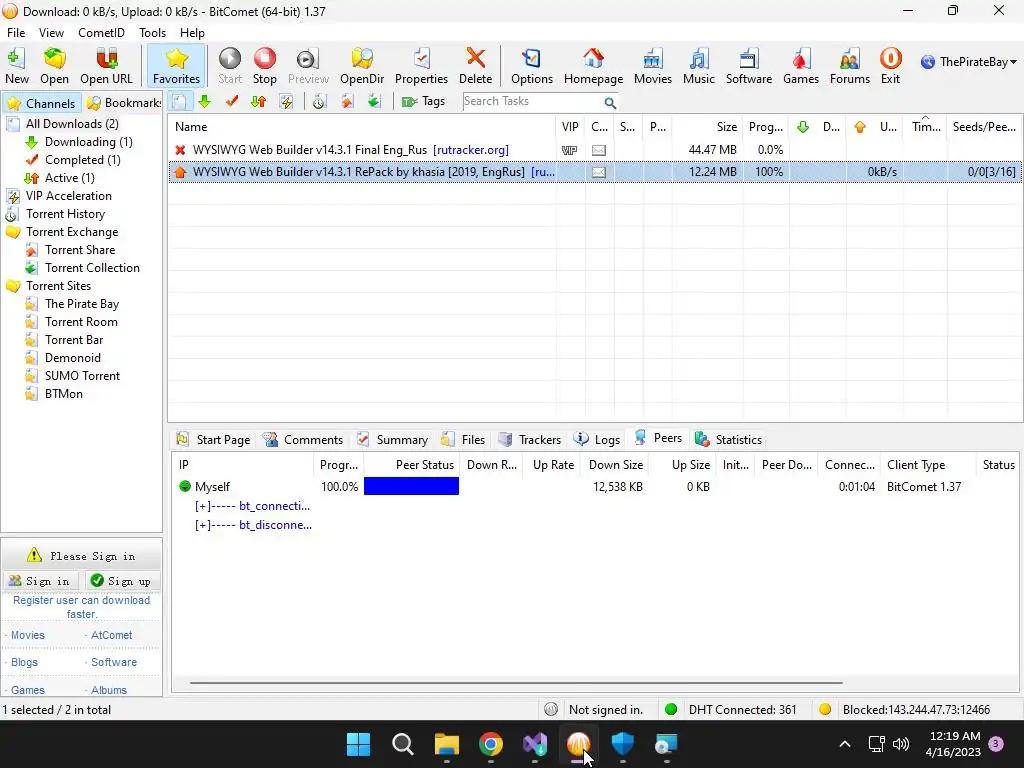
Task: Click the Stop task icon
Action: click(264, 66)
